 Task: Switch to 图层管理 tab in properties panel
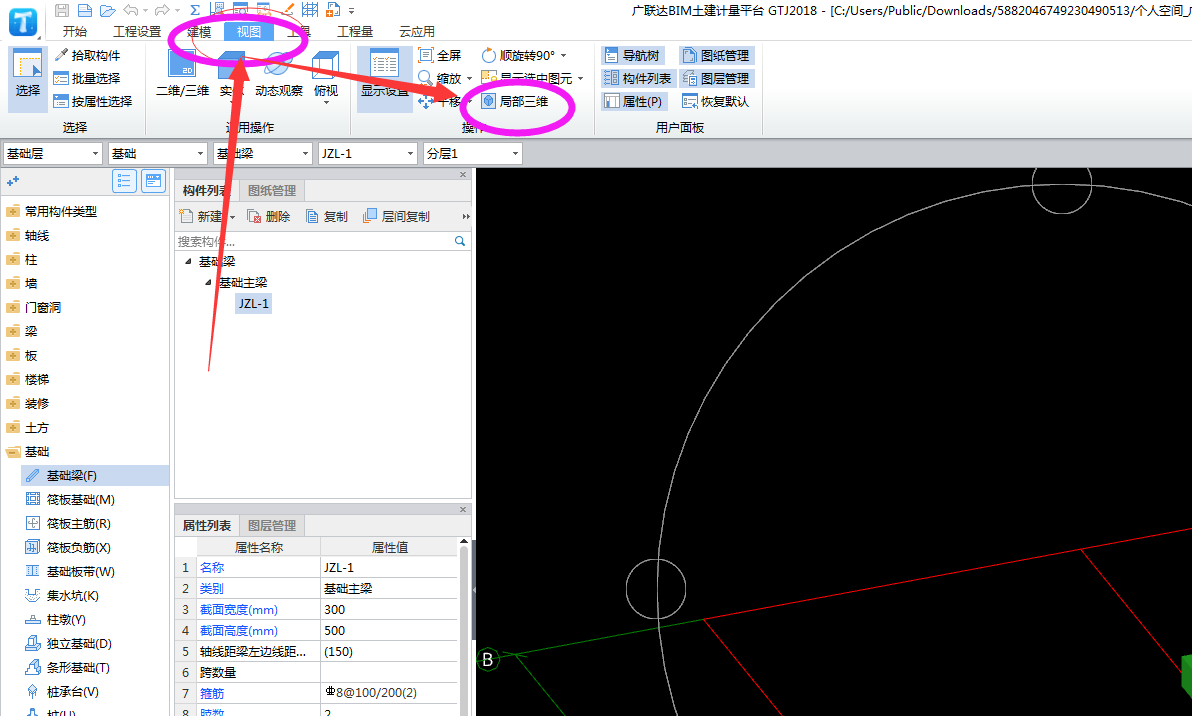[x=271, y=525]
